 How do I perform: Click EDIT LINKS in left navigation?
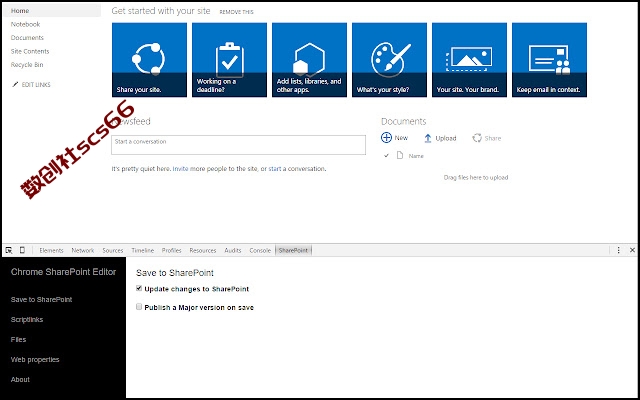tap(36, 84)
